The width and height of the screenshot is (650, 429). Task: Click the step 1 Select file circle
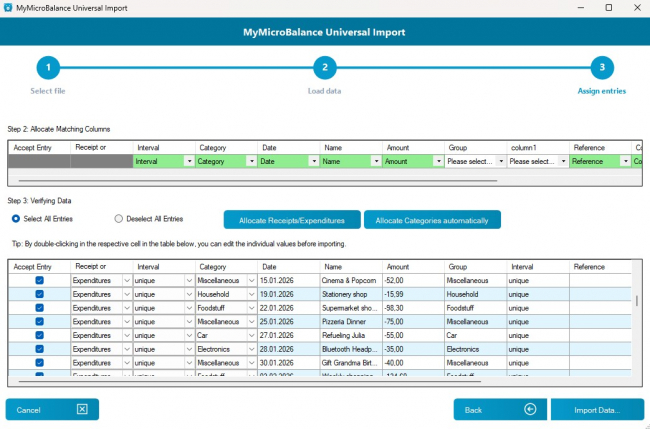tap(47, 68)
